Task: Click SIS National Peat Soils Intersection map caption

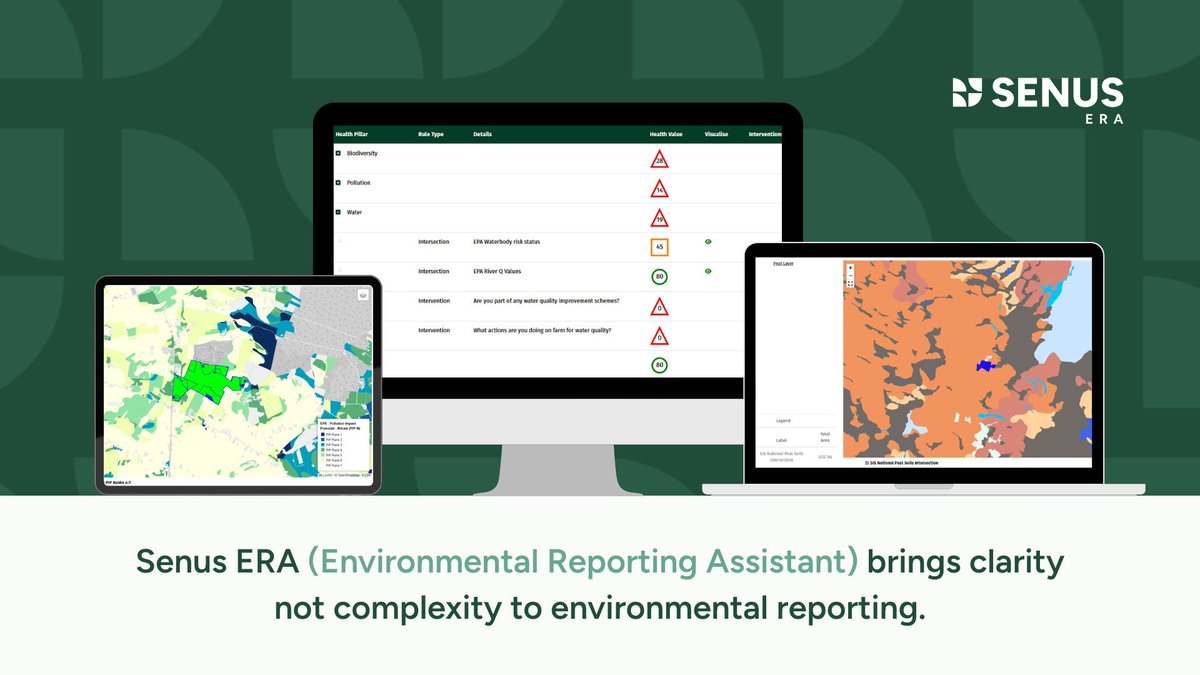Action: (902, 463)
